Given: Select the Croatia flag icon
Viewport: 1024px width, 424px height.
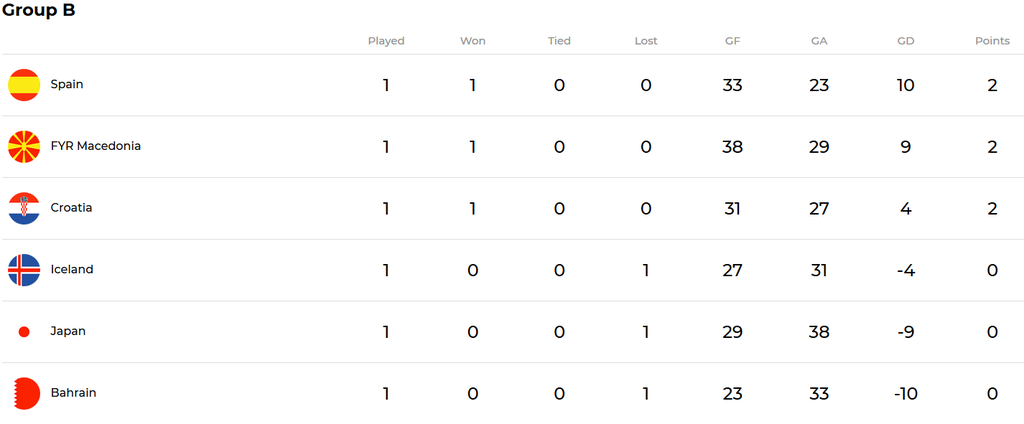Looking at the screenshot, I should tap(24, 208).
